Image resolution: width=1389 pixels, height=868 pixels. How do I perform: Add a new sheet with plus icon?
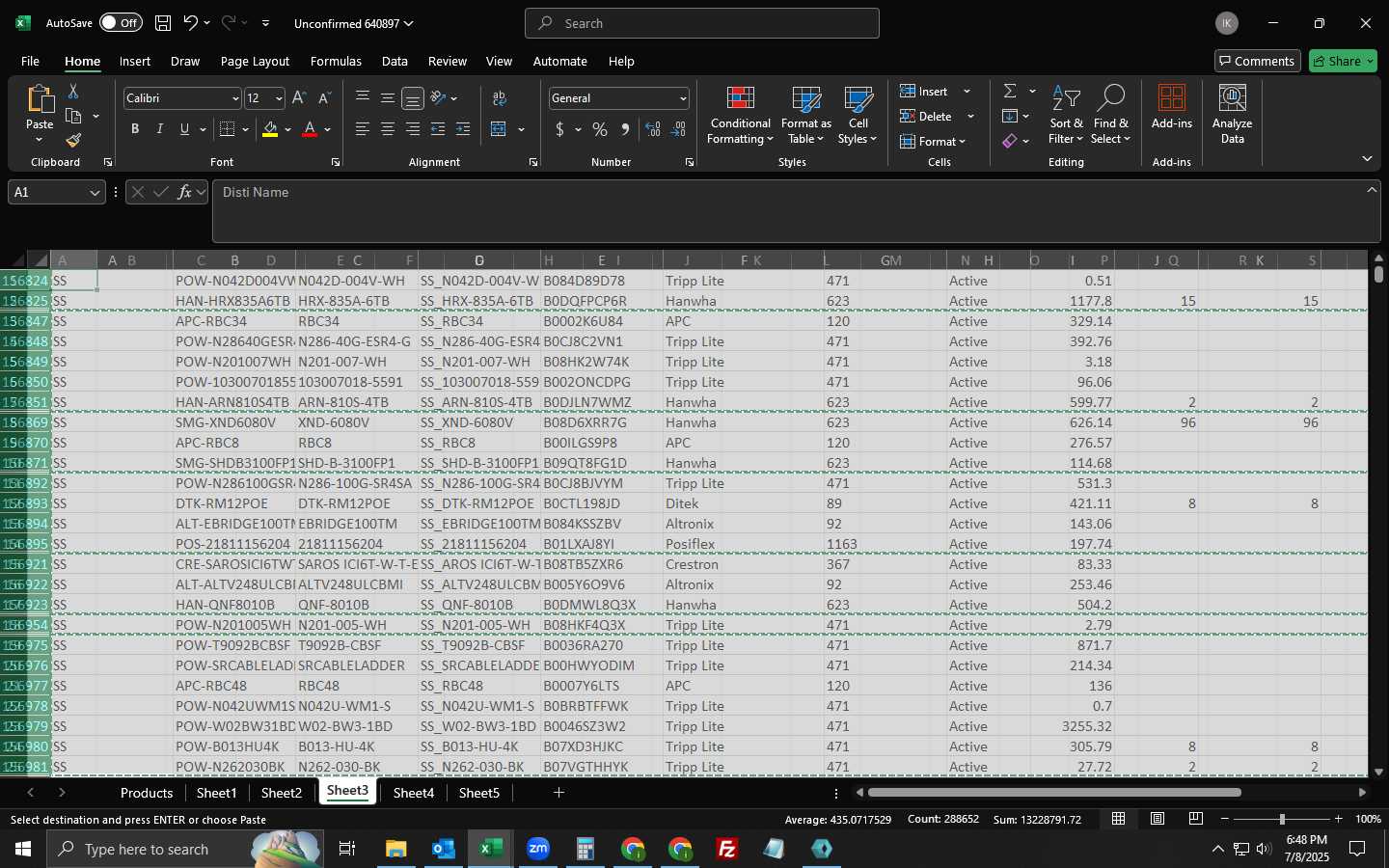[558, 793]
